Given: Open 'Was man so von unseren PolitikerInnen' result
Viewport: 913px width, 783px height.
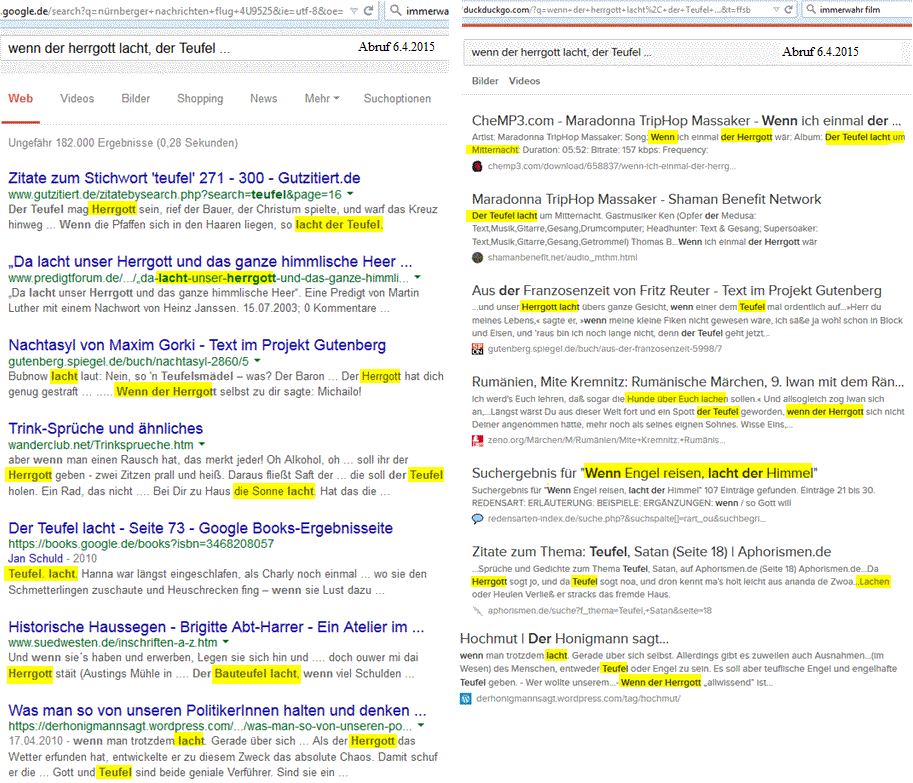Looking at the screenshot, I should 217,710.
